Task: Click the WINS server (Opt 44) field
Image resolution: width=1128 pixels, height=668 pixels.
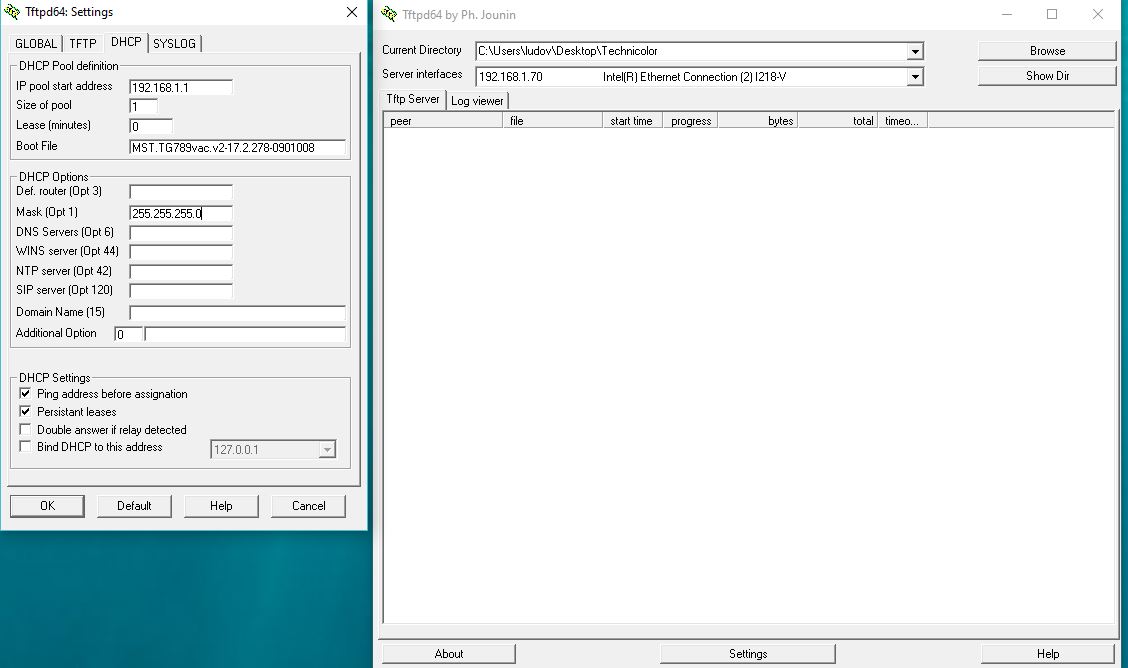Action: [181, 252]
